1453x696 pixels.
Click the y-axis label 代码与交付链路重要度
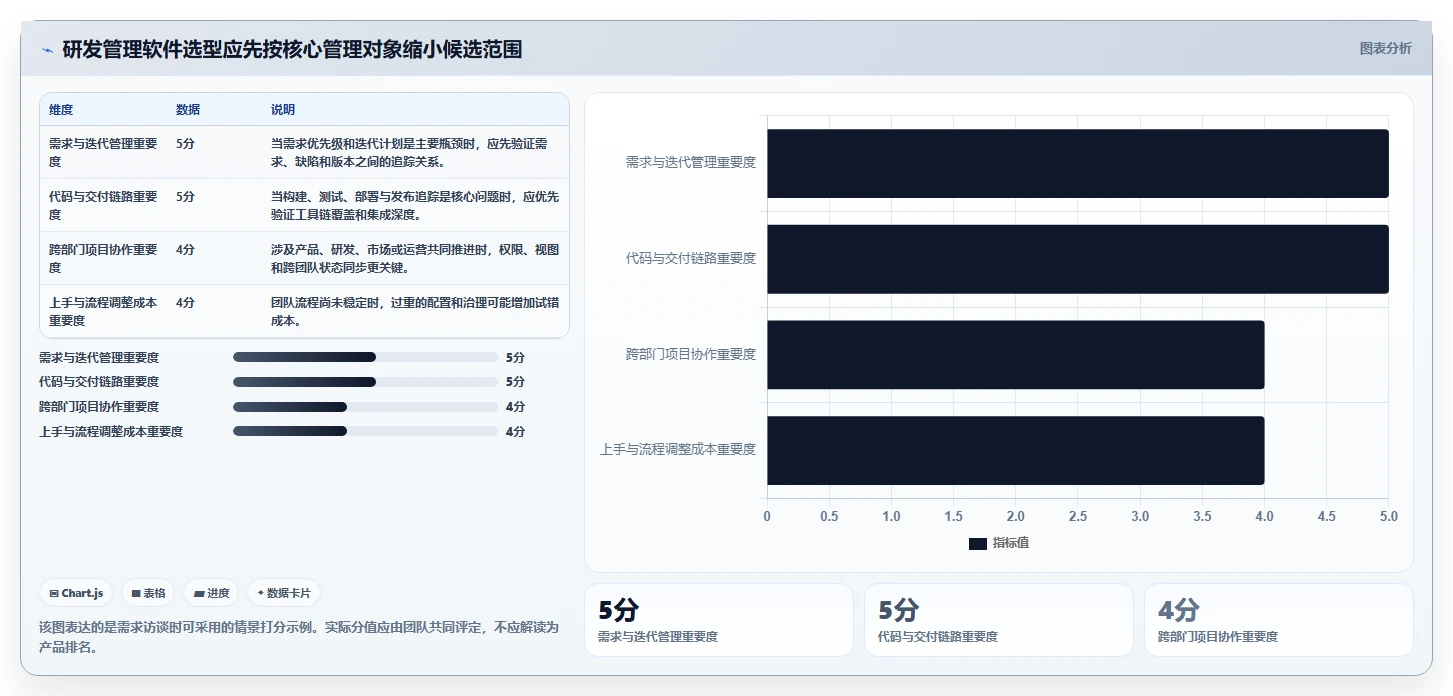click(x=691, y=258)
